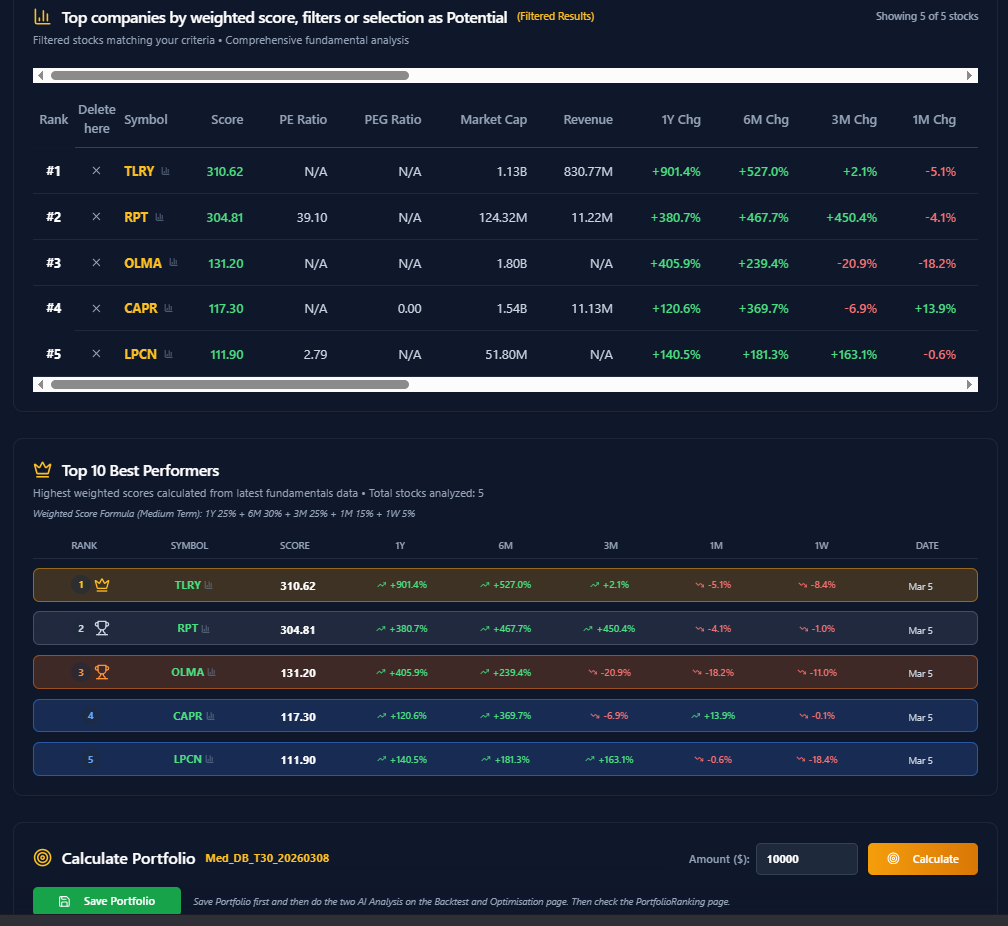The image size is (1008, 926).
Task: Remove LPCN row with its X icon
Action: tap(96, 354)
